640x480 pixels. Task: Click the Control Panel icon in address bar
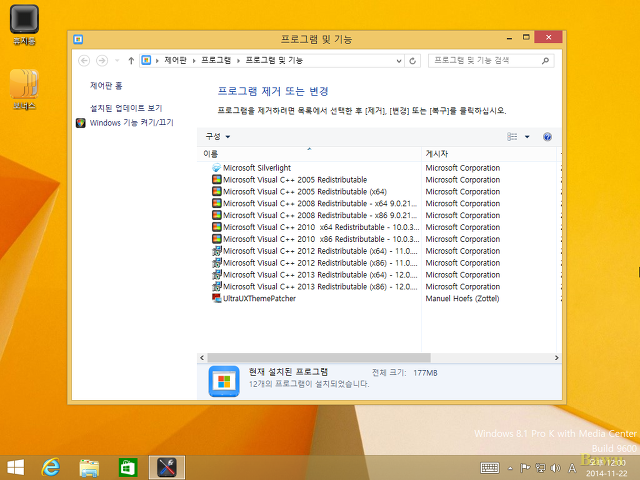[146, 60]
